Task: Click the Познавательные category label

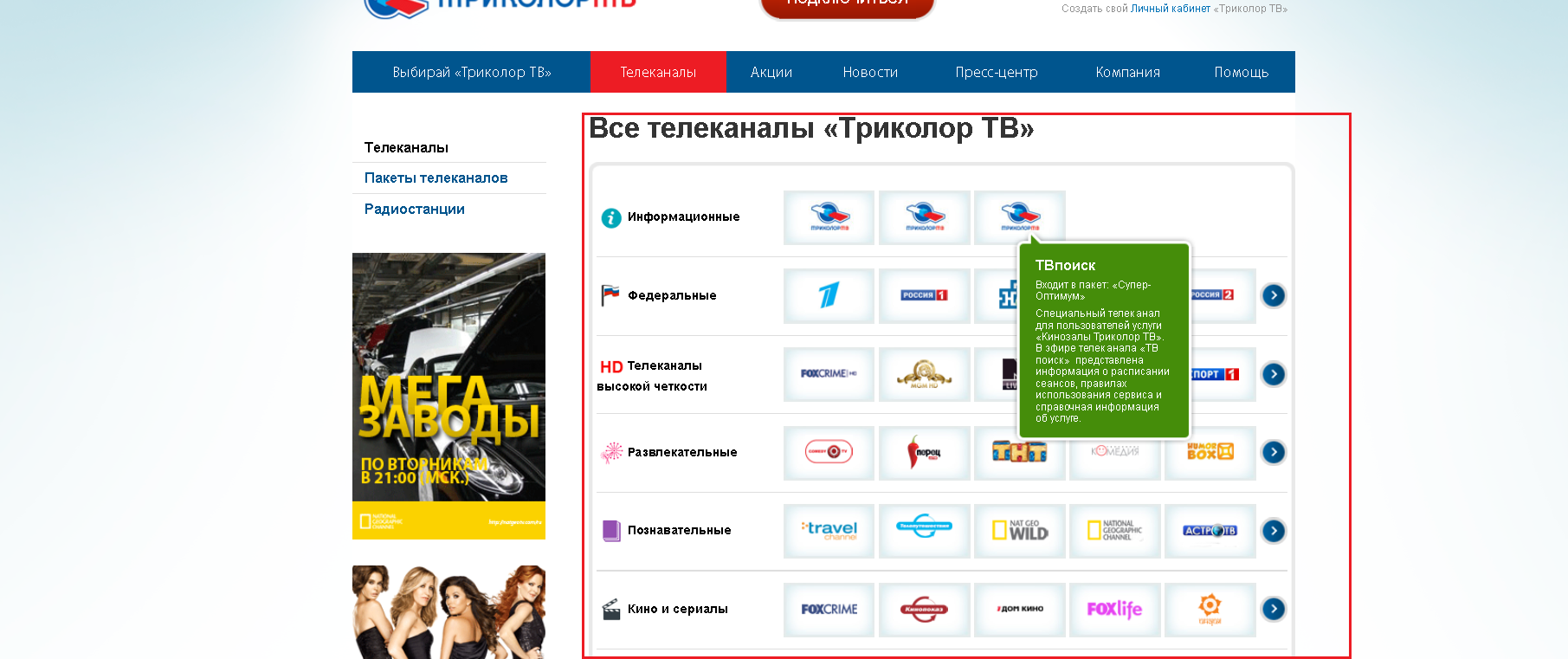Action: tap(679, 530)
